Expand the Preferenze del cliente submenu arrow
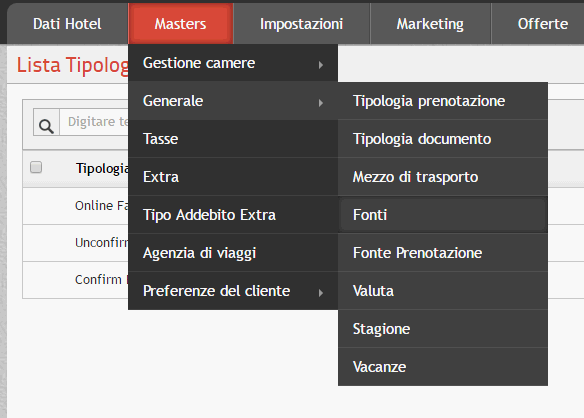Screen dimensions: 584x418 click(321, 293)
